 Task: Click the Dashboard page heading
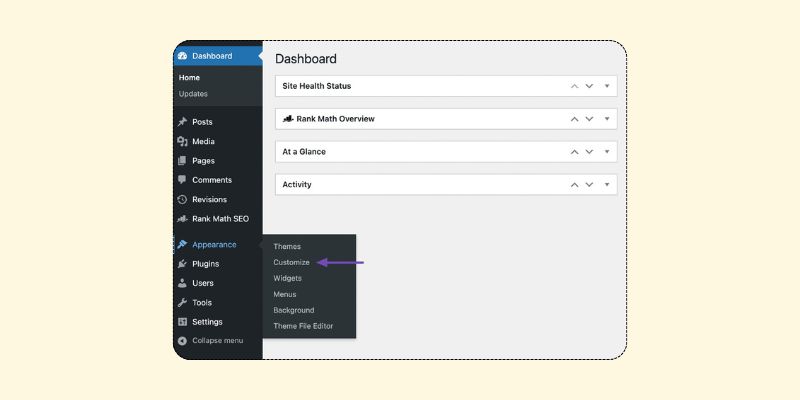tap(306, 59)
